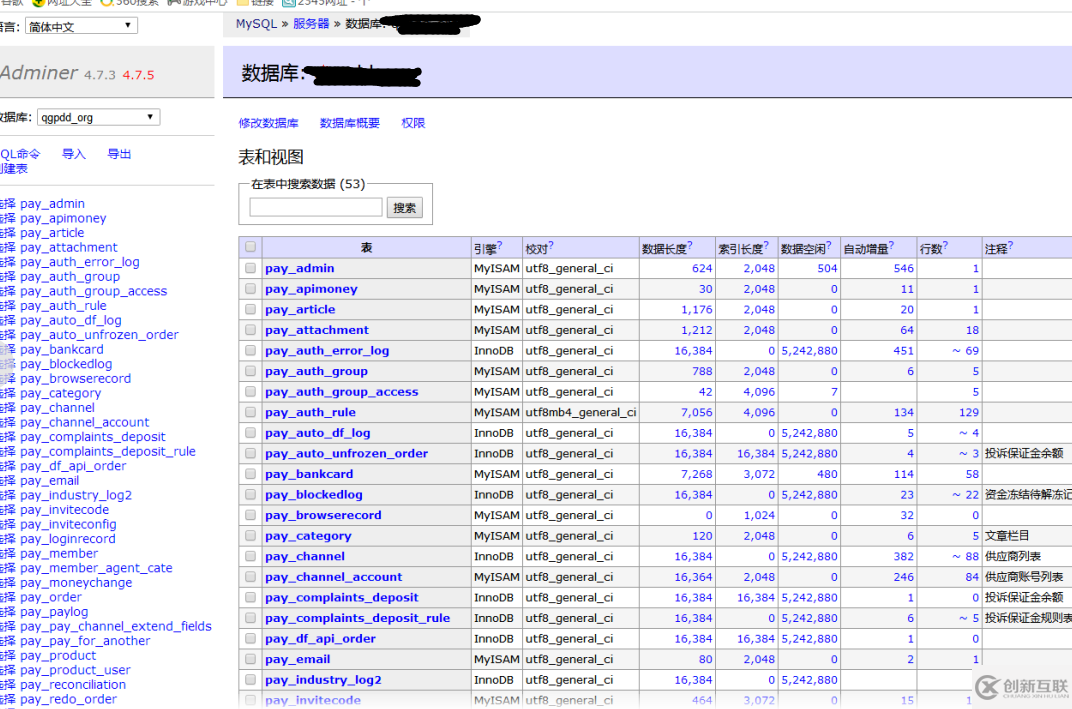Click the 搜索 button
The height and width of the screenshot is (709, 1072).
[405, 207]
